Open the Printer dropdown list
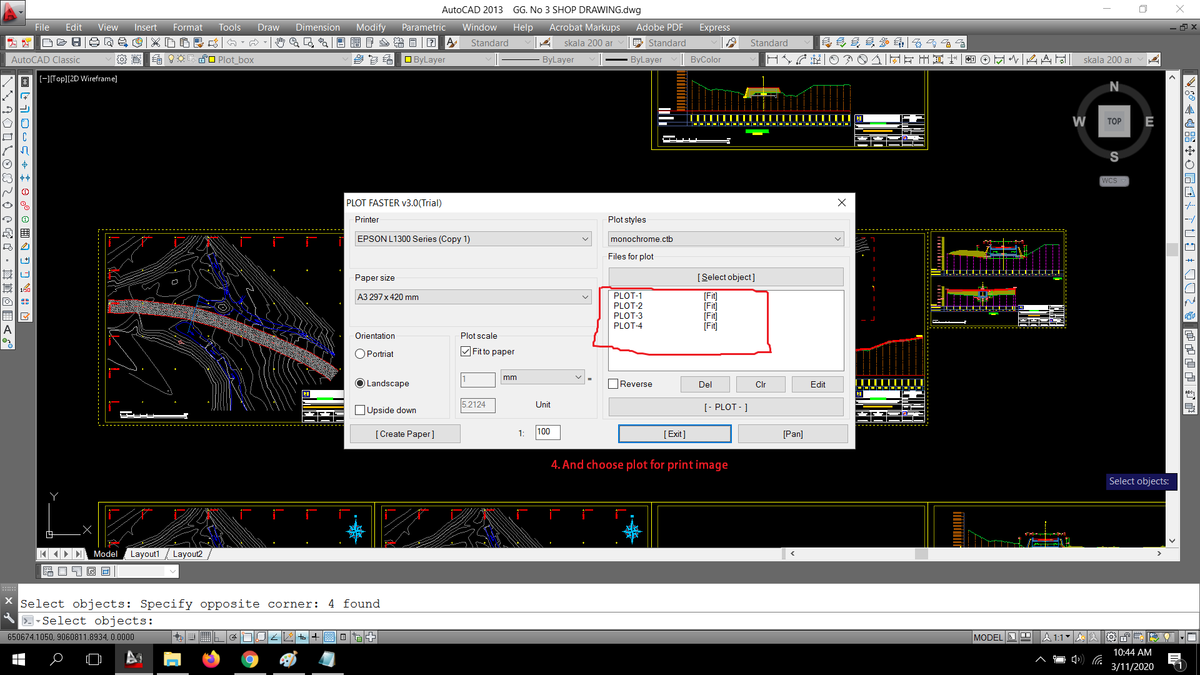This screenshot has width=1200, height=675. [586, 239]
